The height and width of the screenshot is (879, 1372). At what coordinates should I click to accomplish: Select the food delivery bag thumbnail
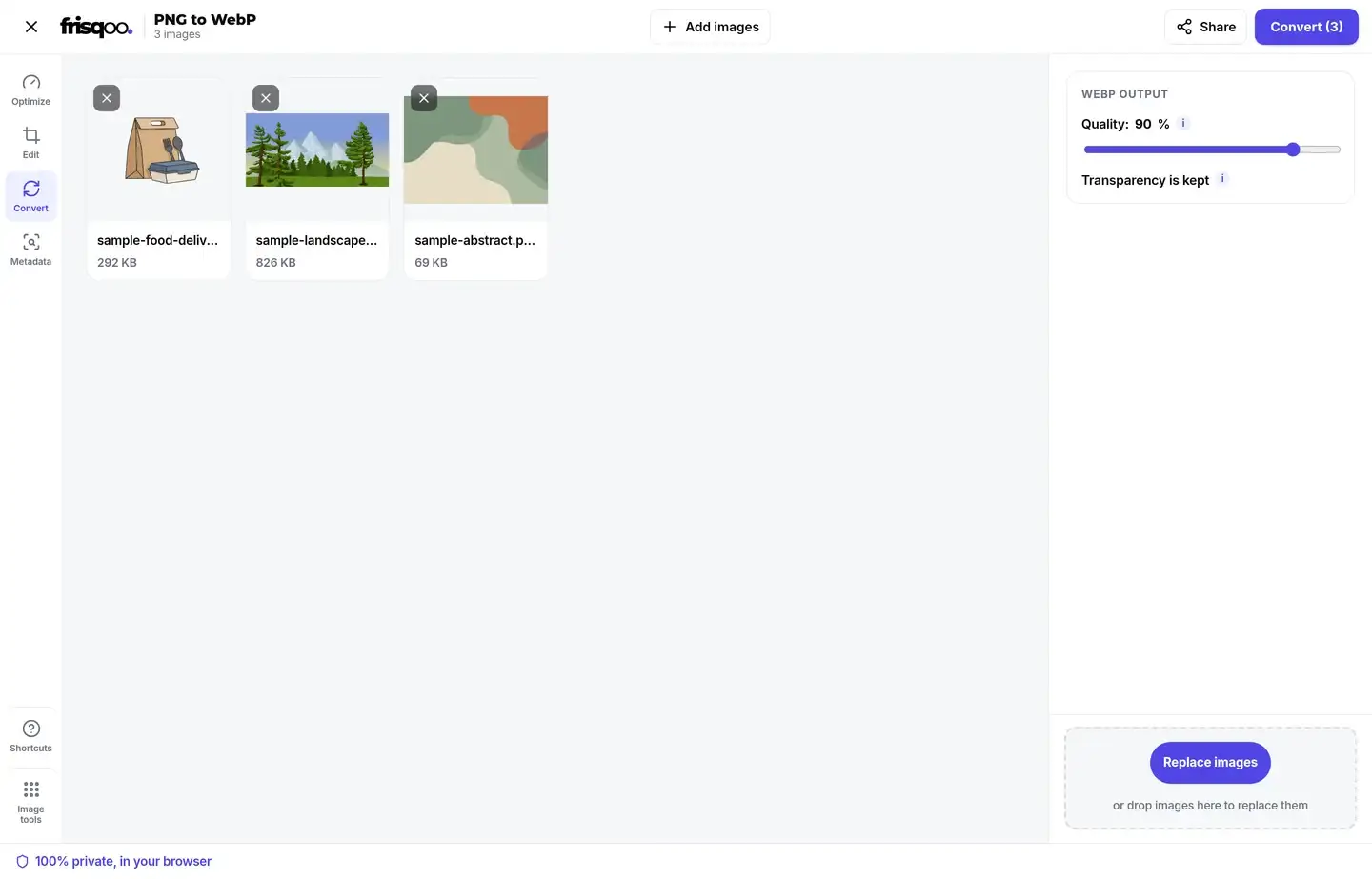click(160, 150)
